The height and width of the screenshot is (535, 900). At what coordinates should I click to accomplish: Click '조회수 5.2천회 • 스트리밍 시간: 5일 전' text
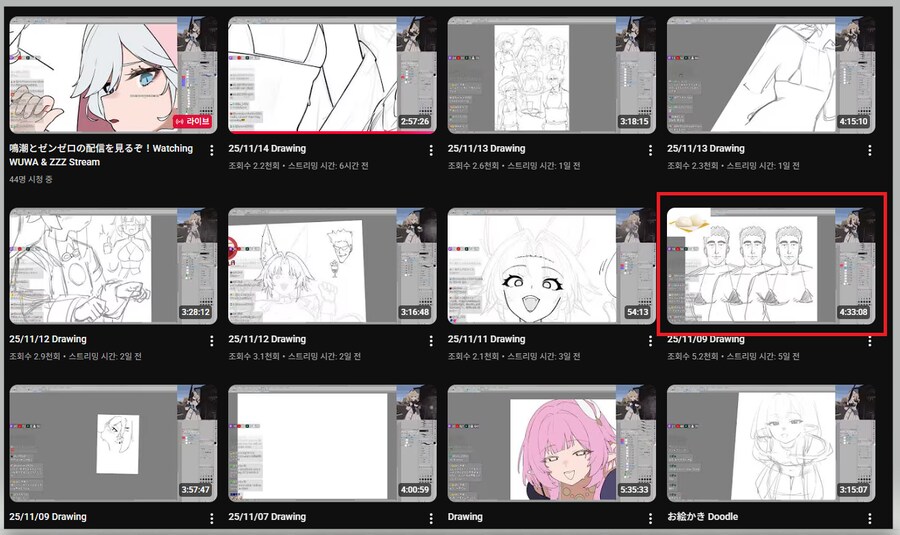coord(733,356)
